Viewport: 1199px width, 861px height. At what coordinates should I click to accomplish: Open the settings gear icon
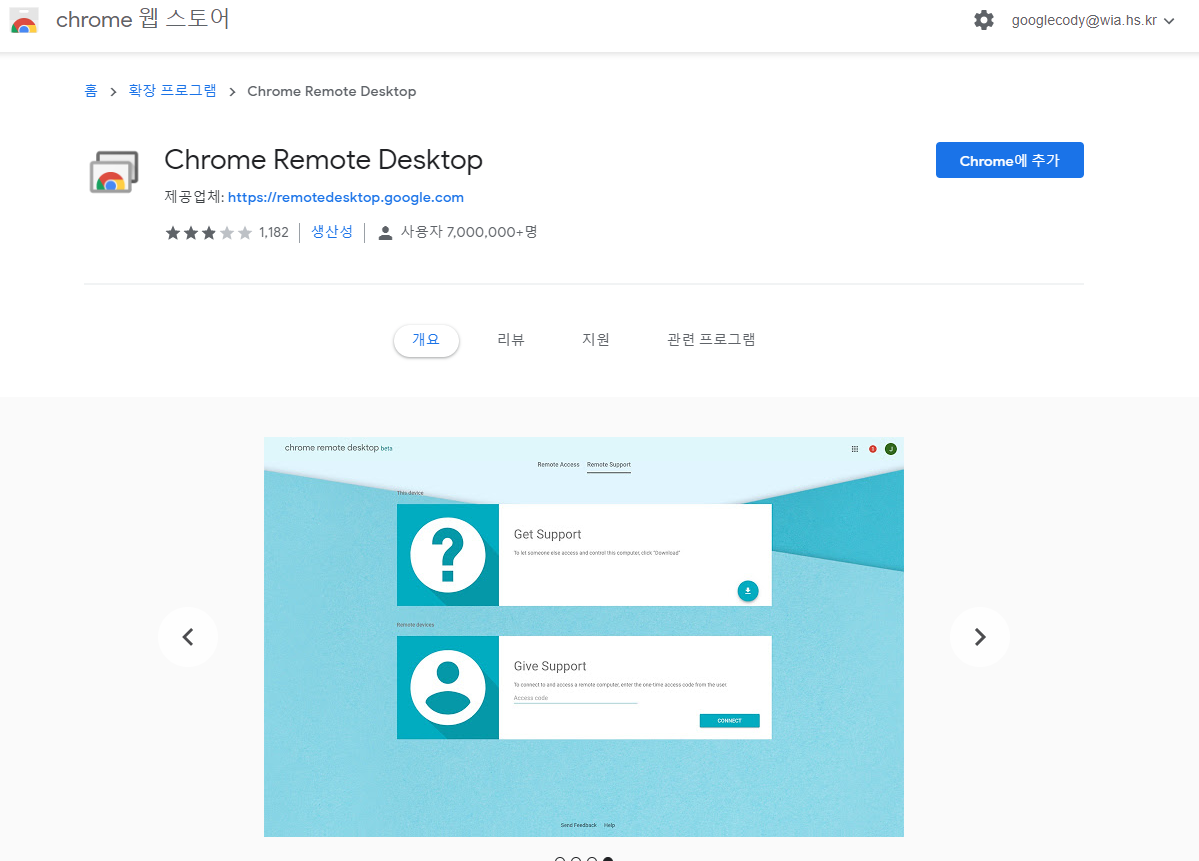(x=983, y=21)
